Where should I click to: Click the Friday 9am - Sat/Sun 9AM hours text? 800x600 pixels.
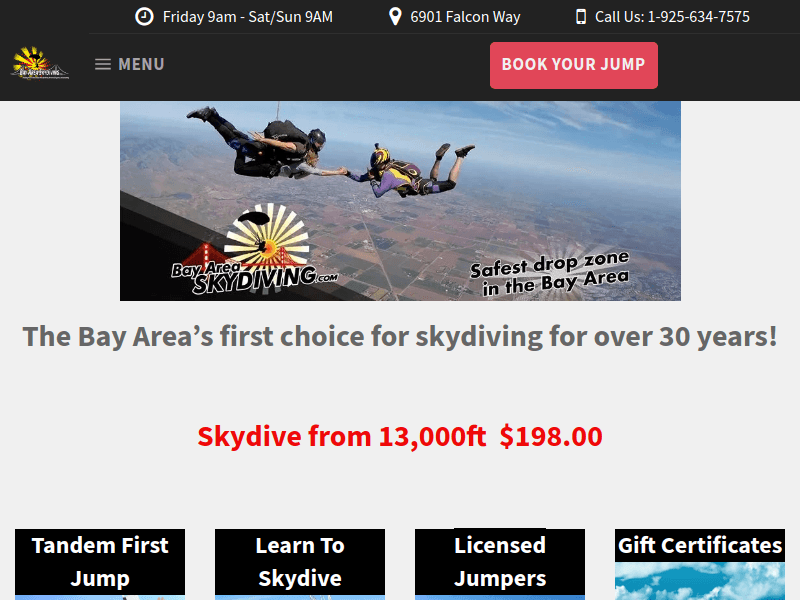pyautogui.click(x=247, y=17)
